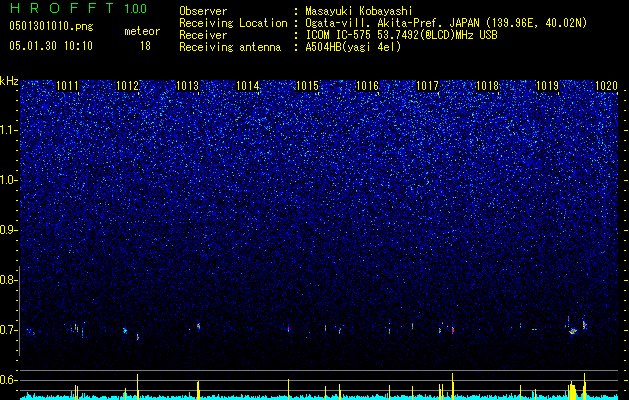This screenshot has width=629, height=400.
Task: Click the 1.1 kHz axis tick label
Action: click(x=8, y=130)
